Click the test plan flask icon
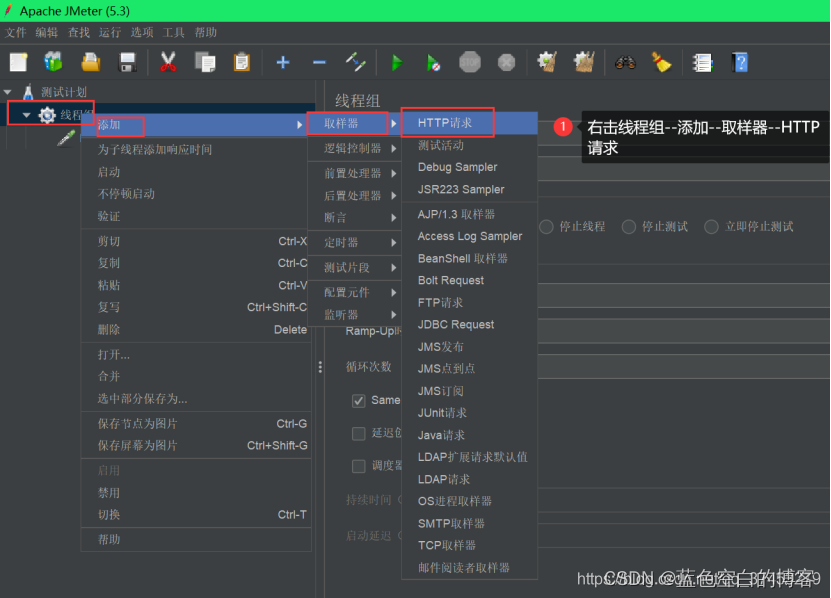This screenshot has height=598, width=831. coord(28,92)
